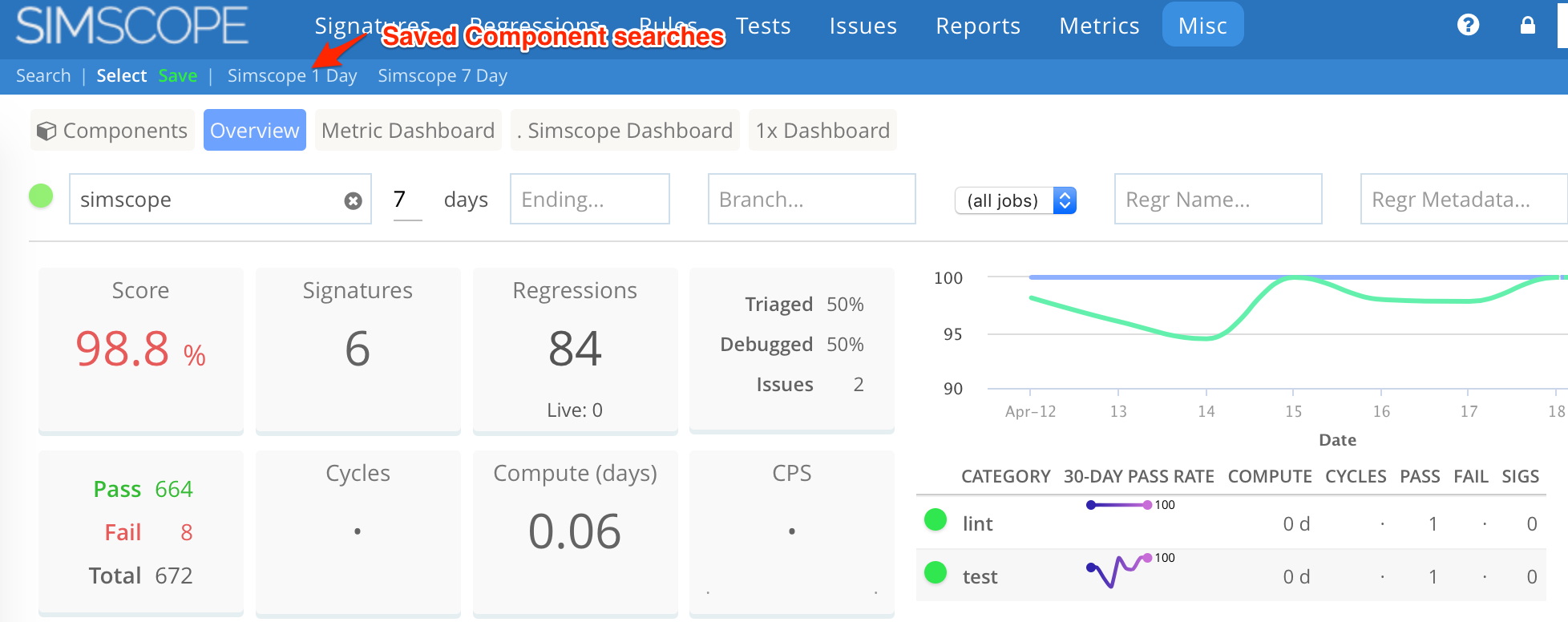Click the green dot for lint row

[936, 520]
